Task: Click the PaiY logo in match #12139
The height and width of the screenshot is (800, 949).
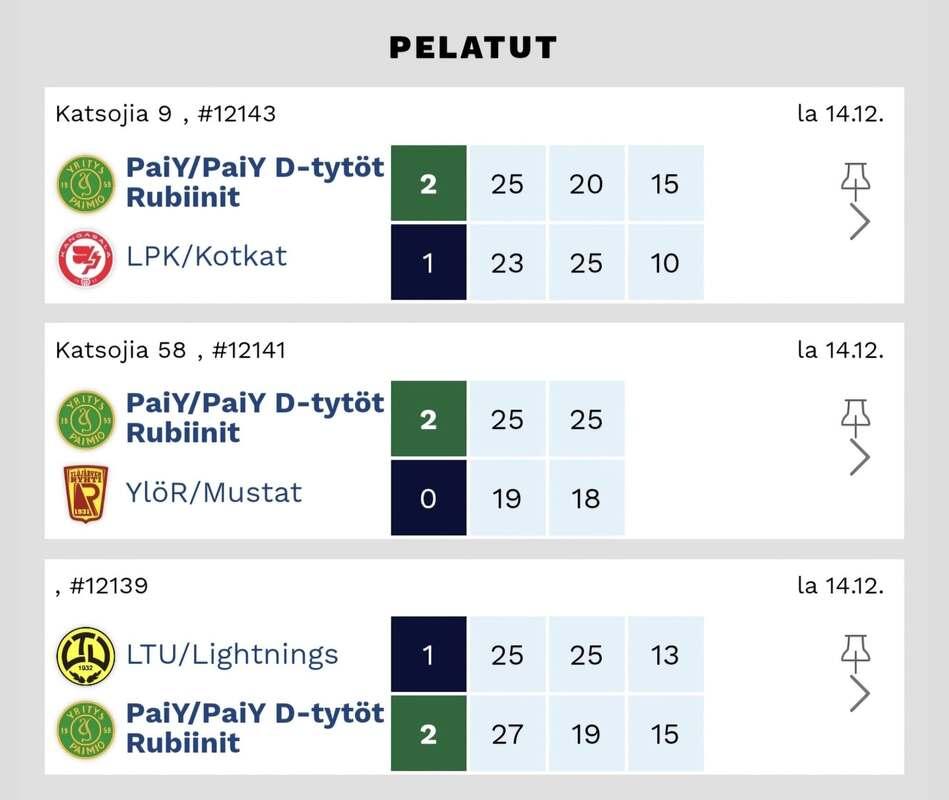Action: [85, 729]
